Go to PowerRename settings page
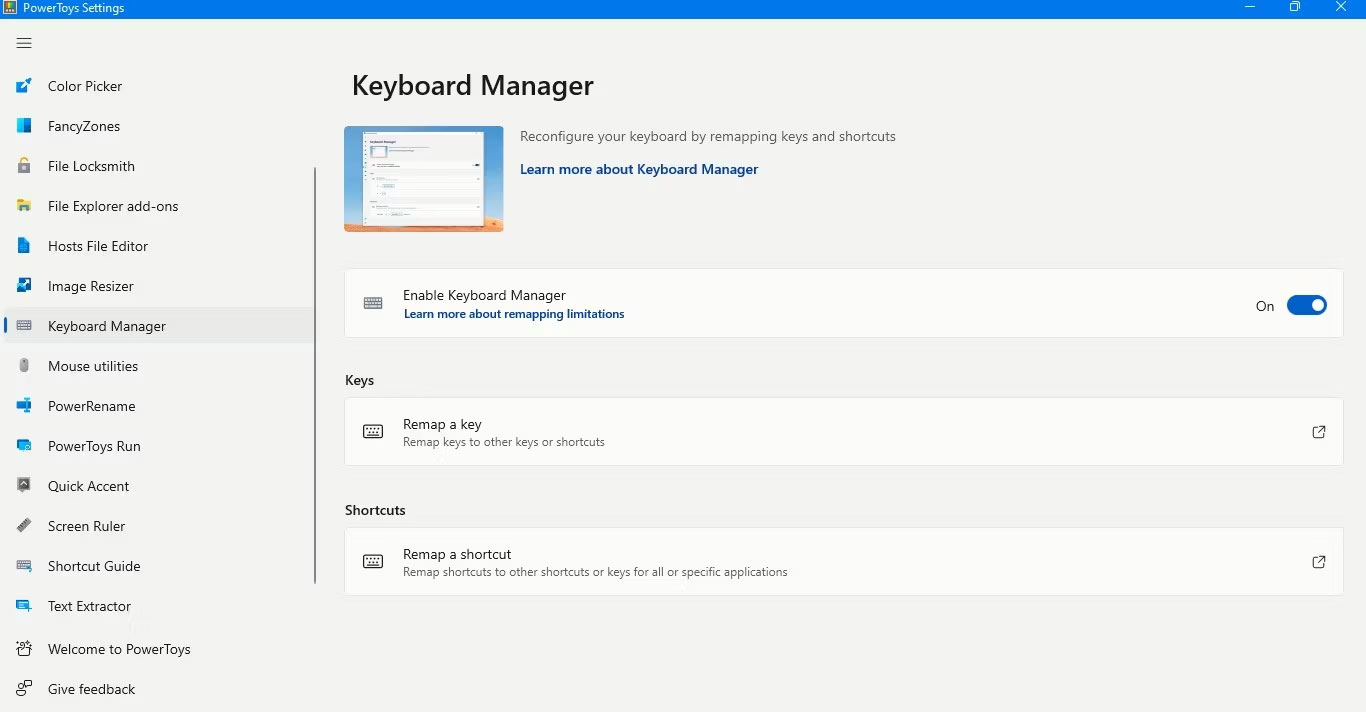 91,406
